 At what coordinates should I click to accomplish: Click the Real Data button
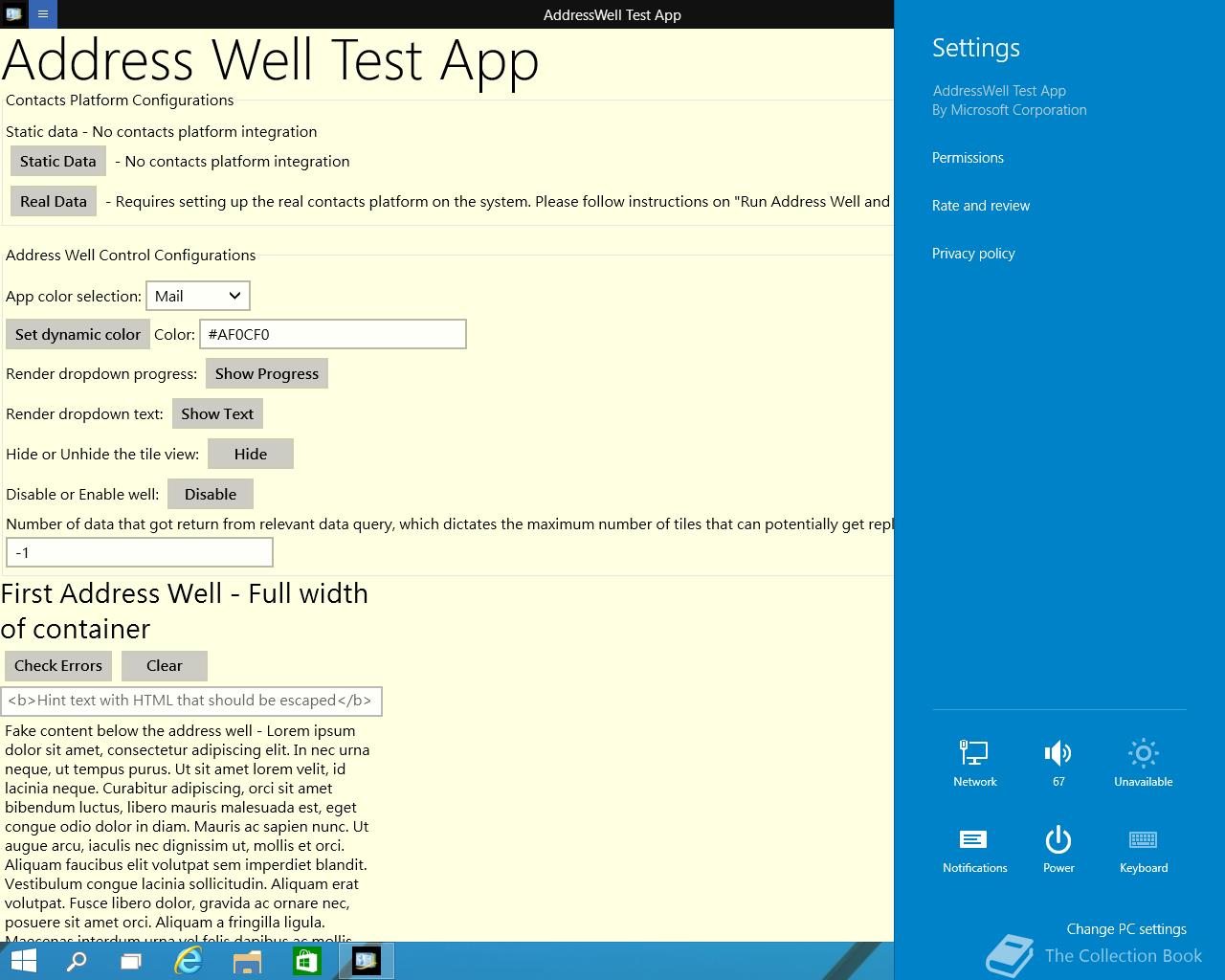53,201
